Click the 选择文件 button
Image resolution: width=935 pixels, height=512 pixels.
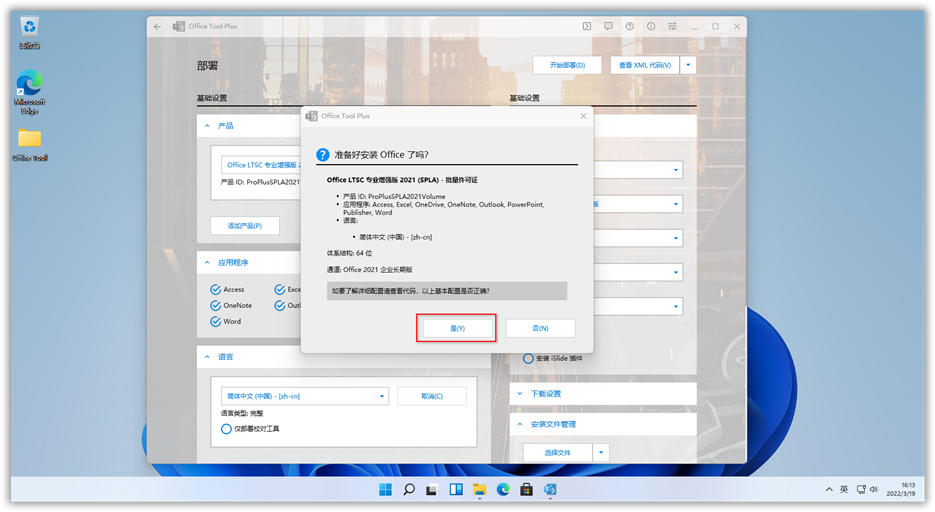pyautogui.click(x=558, y=453)
